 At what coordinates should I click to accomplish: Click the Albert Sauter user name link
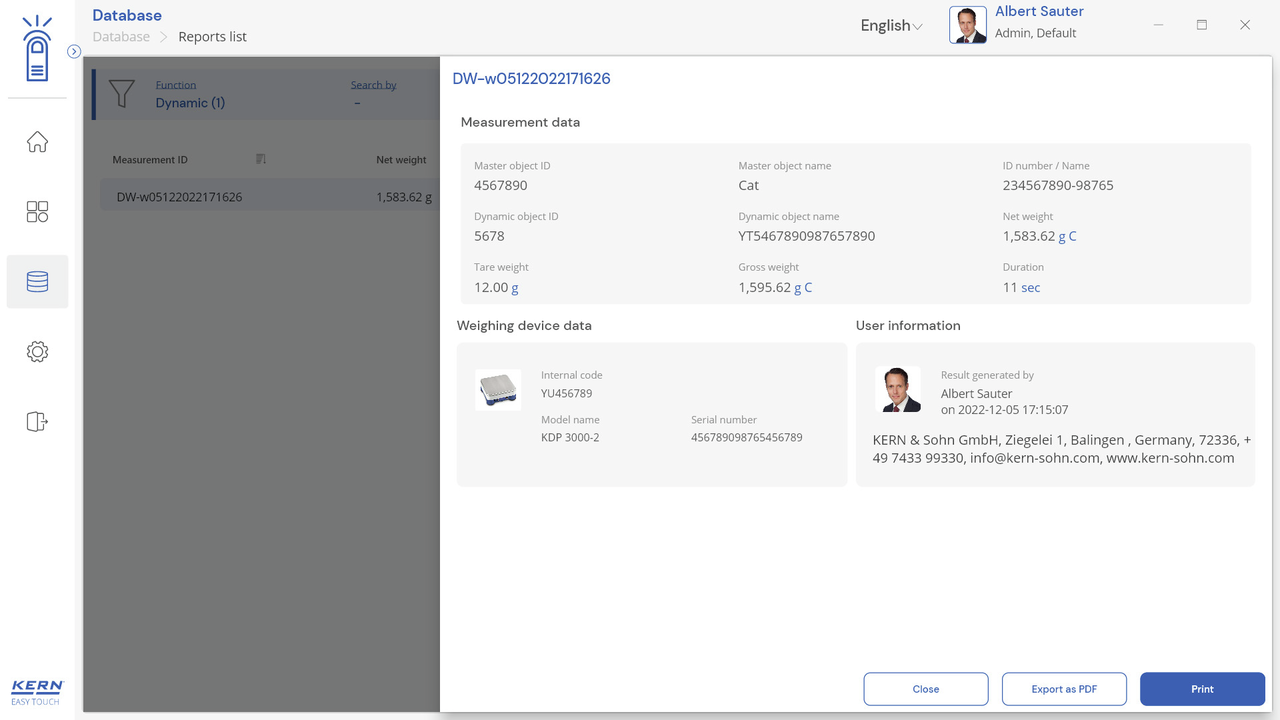pos(1039,12)
